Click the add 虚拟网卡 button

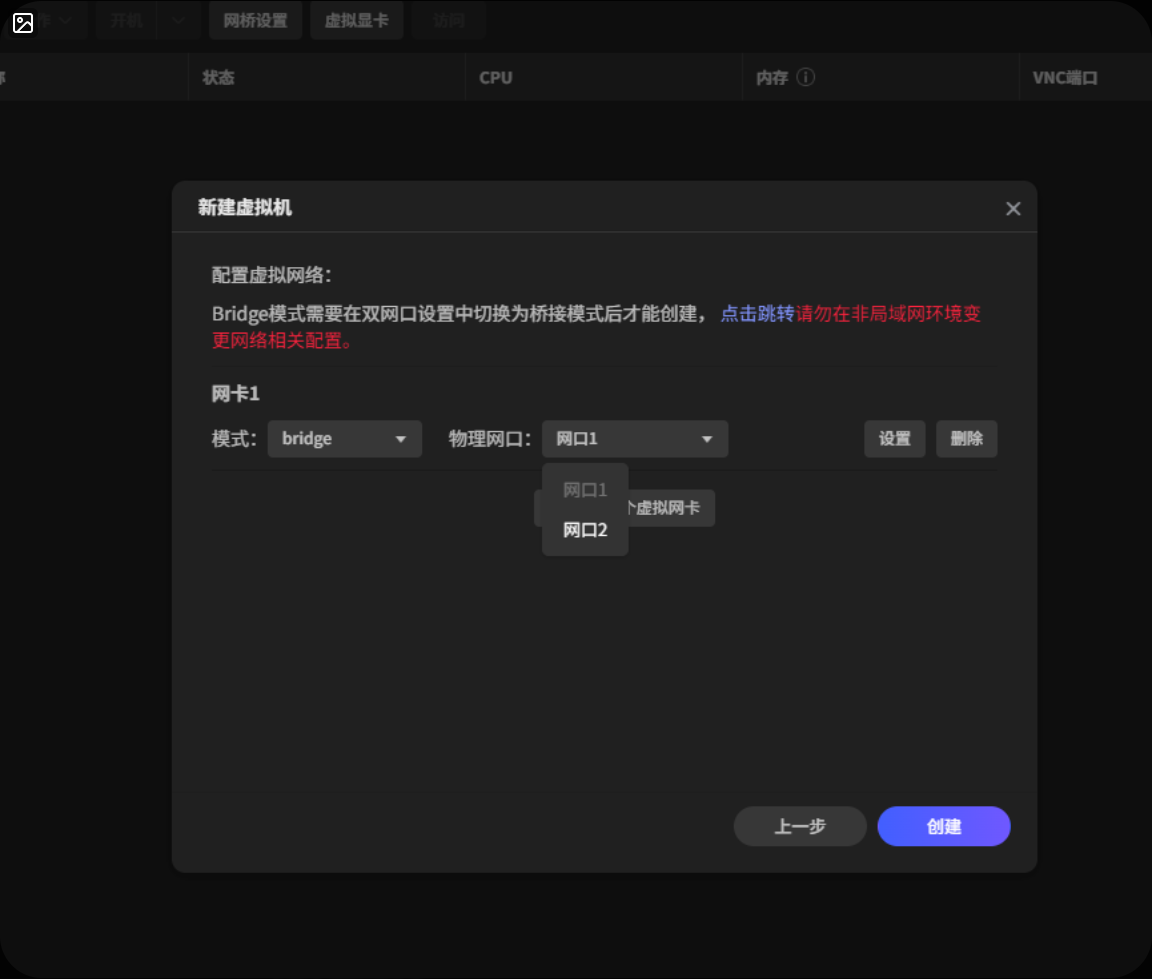coord(670,508)
